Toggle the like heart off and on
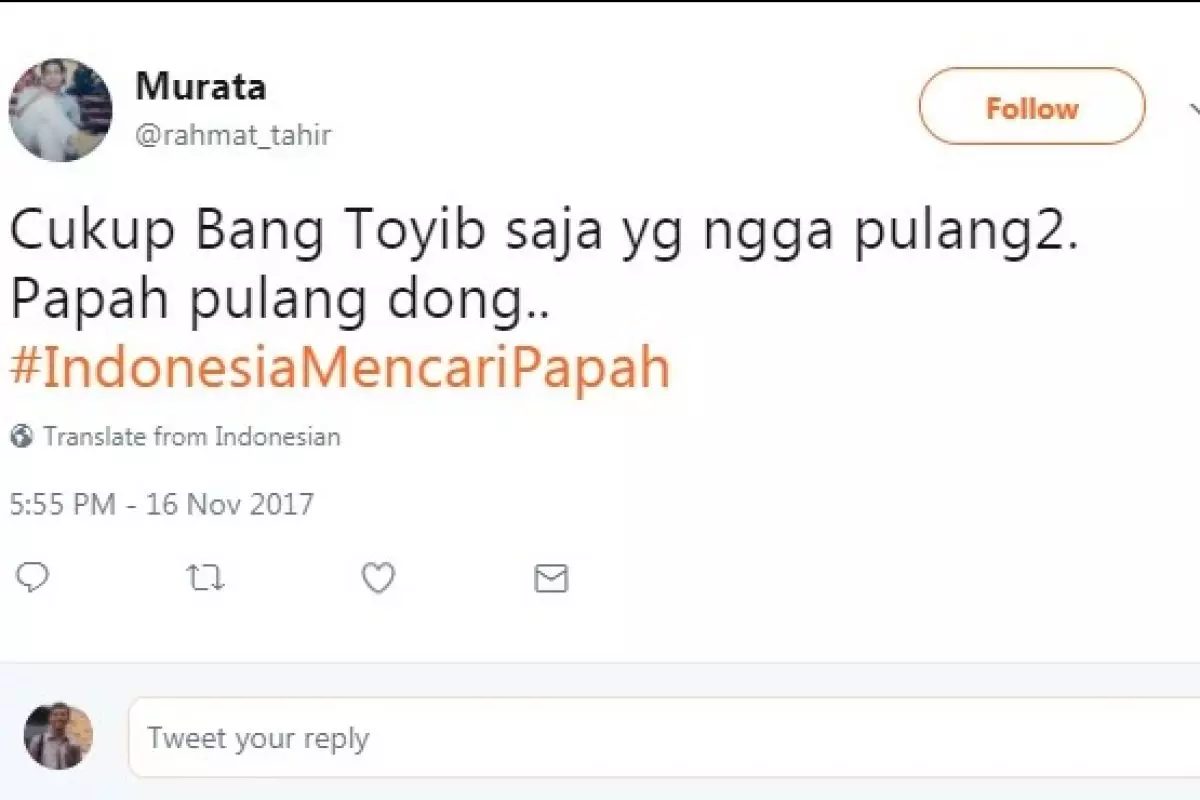1200x800 pixels. tap(377, 578)
